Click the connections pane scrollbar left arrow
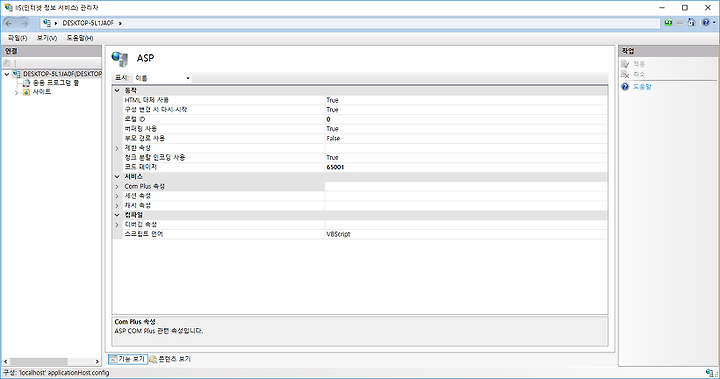The height and width of the screenshot is (379, 720). coord(6,362)
